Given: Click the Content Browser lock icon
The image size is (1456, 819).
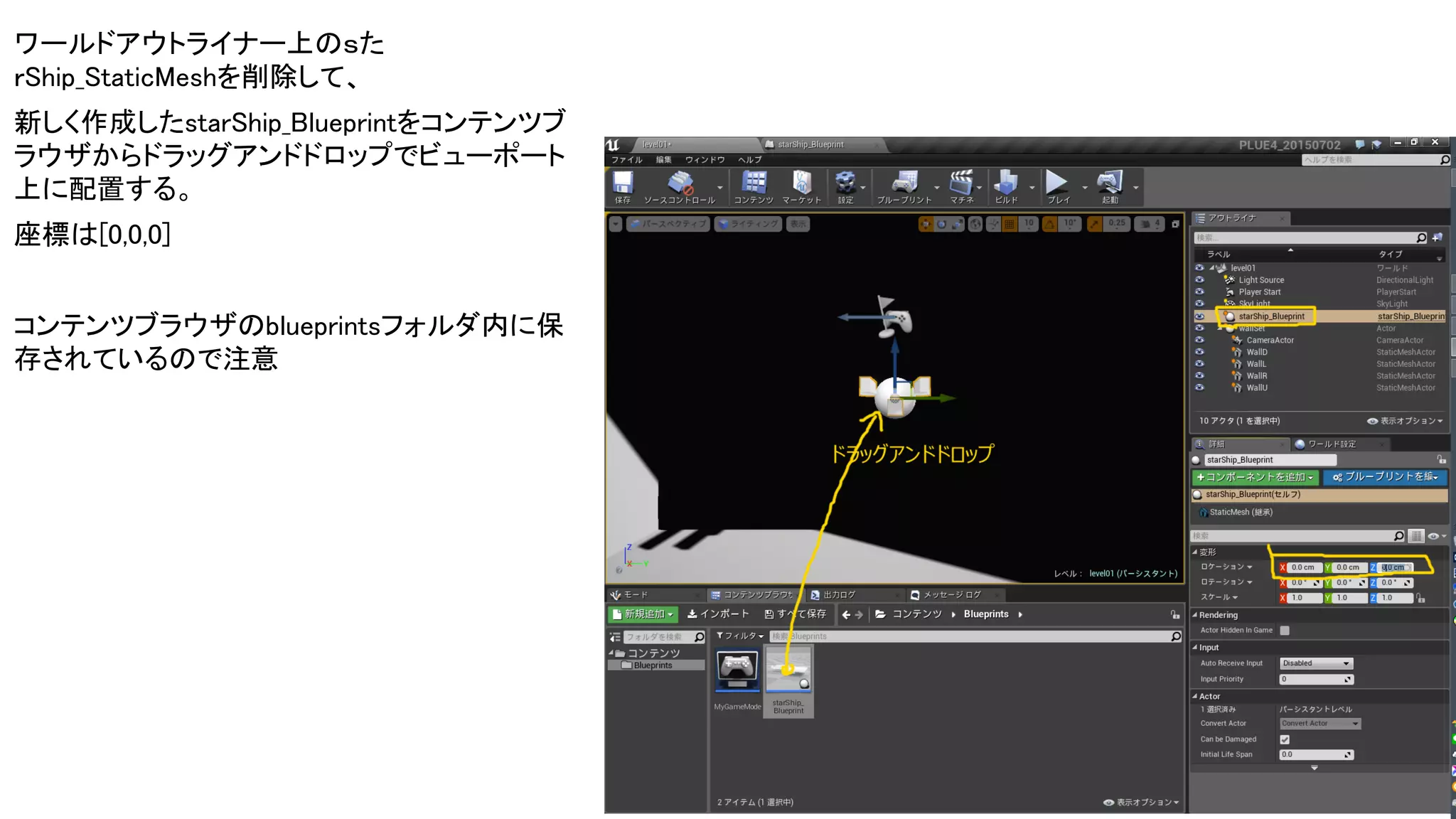Looking at the screenshot, I should [x=1175, y=614].
